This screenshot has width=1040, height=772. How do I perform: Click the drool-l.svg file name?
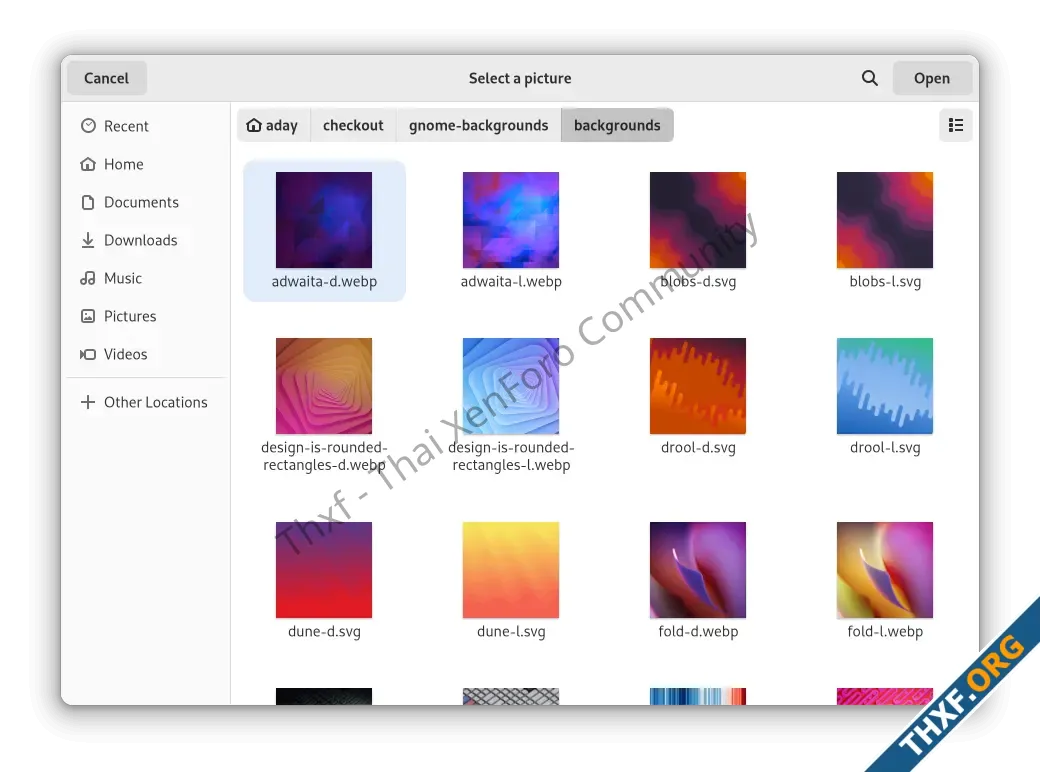pyautogui.click(x=885, y=448)
